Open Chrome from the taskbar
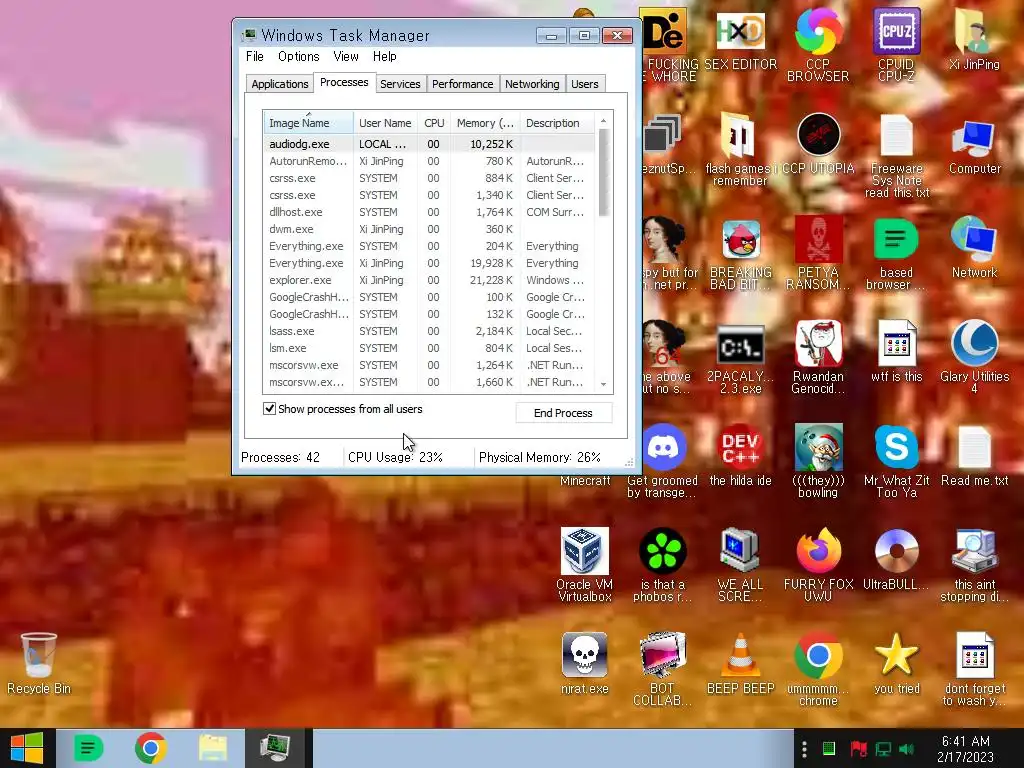The width and height of the screenshot is (1024, 768). [150, 748]
